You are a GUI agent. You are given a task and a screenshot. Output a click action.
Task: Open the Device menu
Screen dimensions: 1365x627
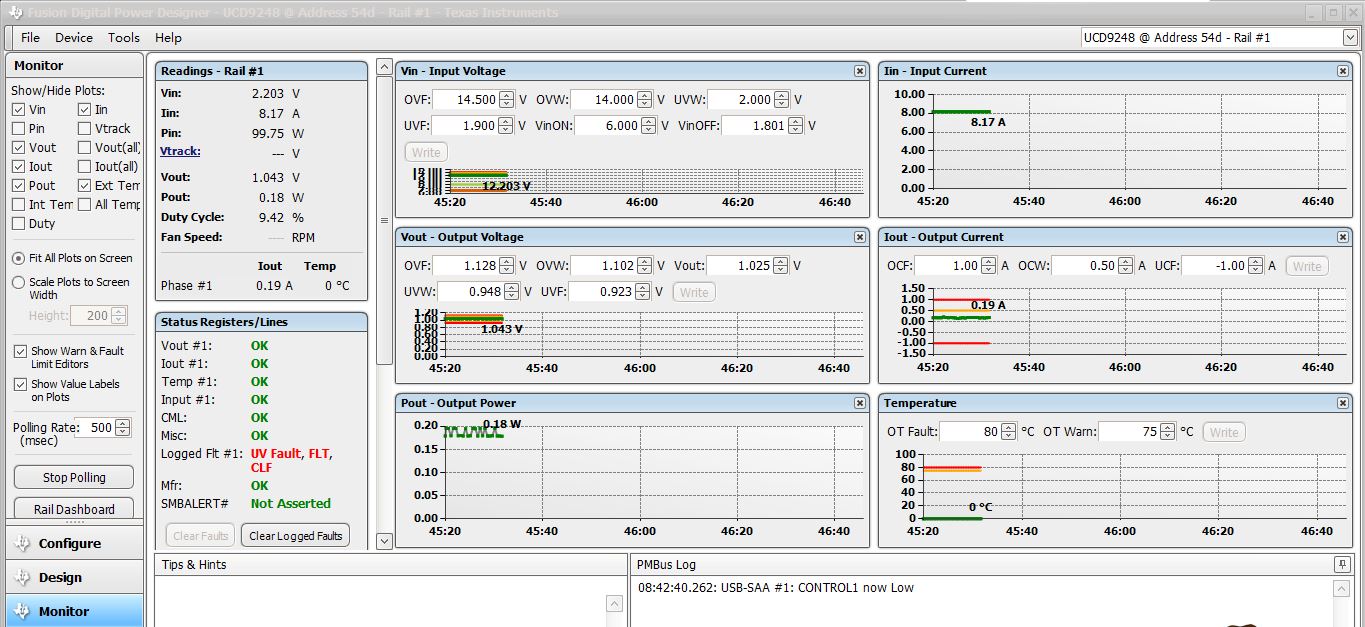click(x=74, y=38)
